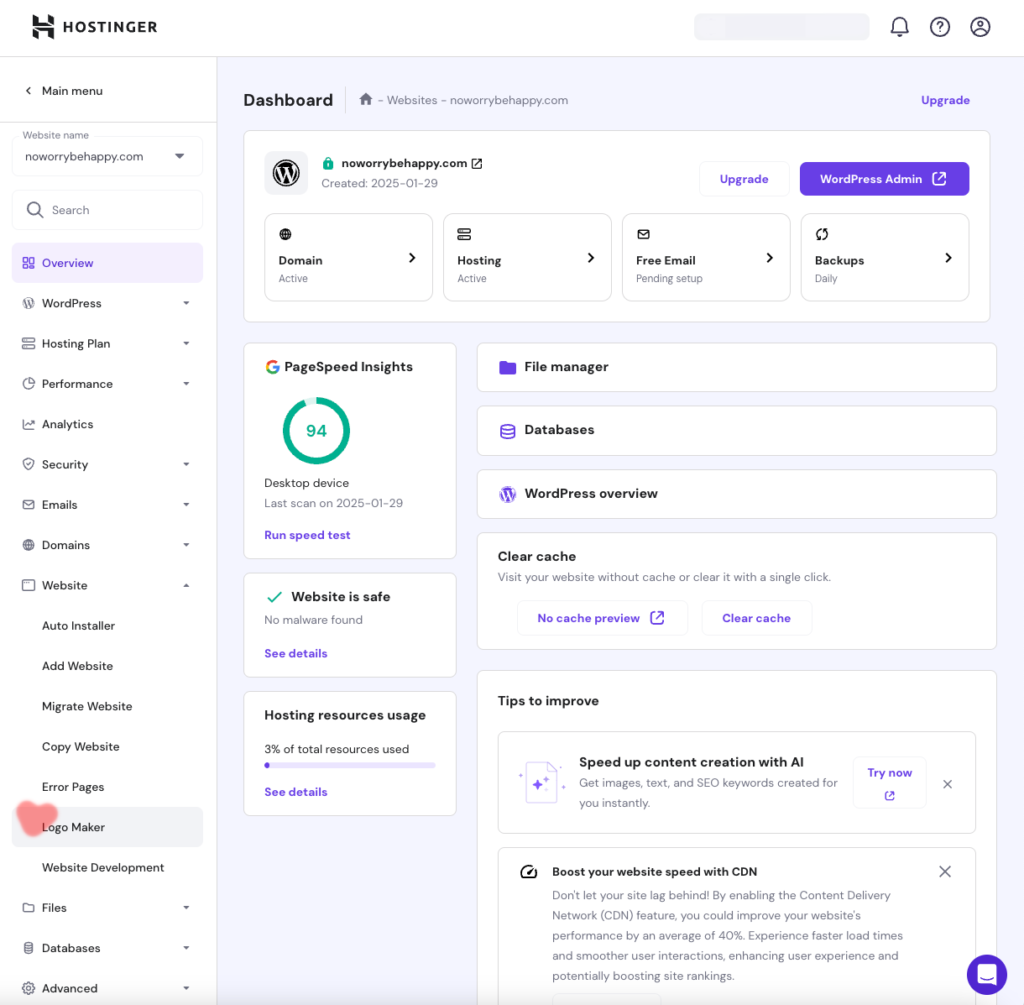The width and height of the screenshot is (1024, 1005).
Task: Open the user account profile icon
Action: point(980,27)
